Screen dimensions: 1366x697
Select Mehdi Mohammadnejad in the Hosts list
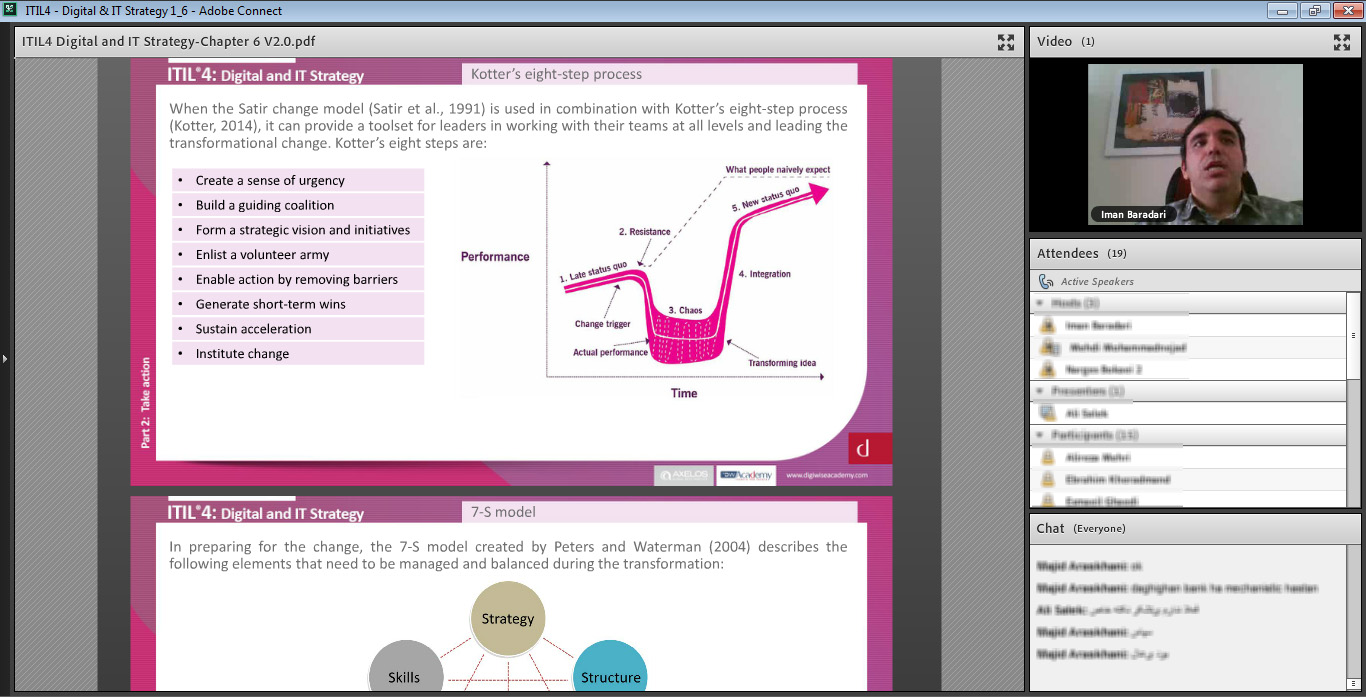click(x=1189, y=347)
